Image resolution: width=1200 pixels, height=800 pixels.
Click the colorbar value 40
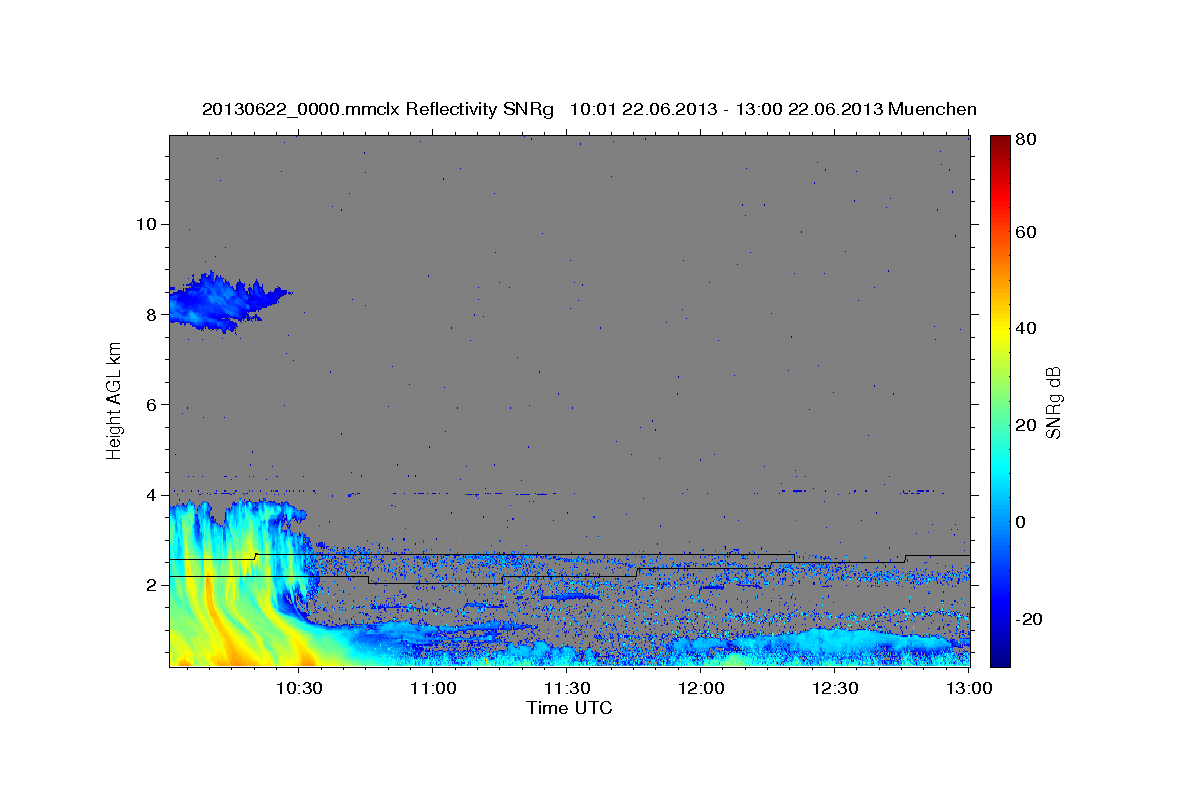pos(1025,329)
